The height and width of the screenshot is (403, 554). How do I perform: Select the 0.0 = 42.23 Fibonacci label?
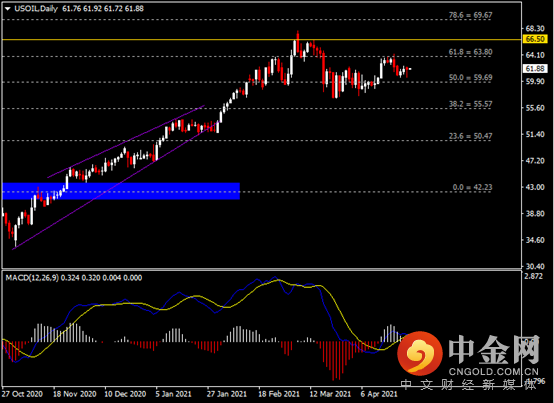(x=472, y=187)
